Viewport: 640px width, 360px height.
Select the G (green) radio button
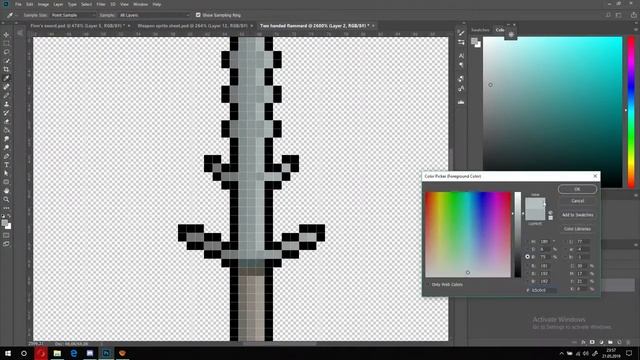[527, 273]
